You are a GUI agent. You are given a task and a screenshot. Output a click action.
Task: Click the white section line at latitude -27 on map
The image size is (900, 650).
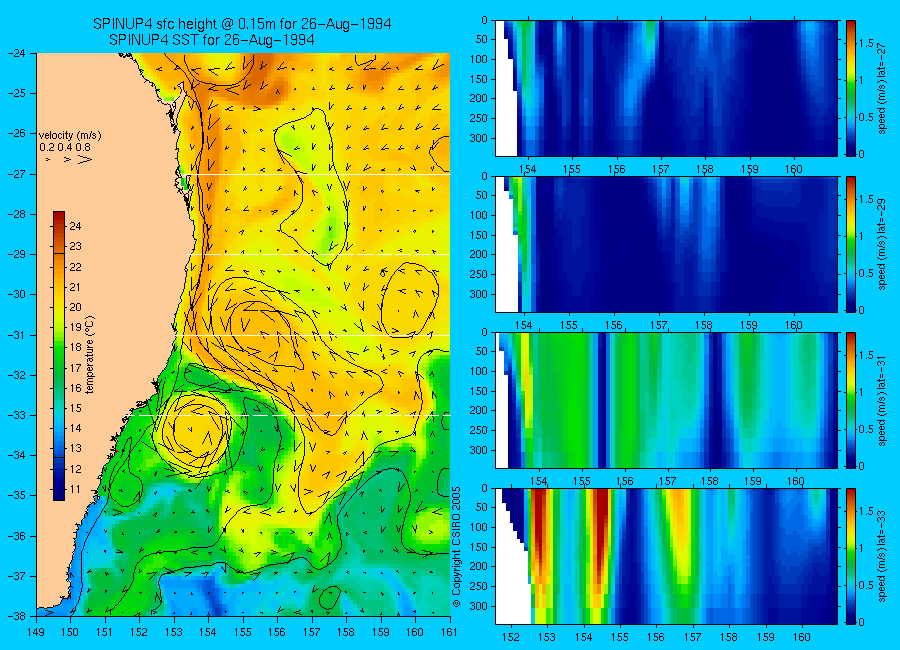coord(319,174)
